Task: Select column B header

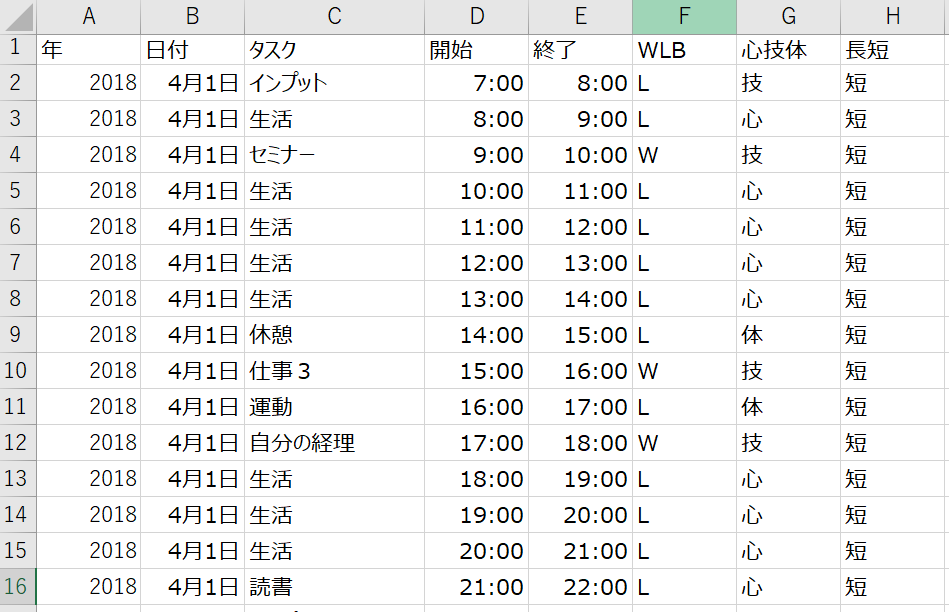Action: [x=192, y=16]
